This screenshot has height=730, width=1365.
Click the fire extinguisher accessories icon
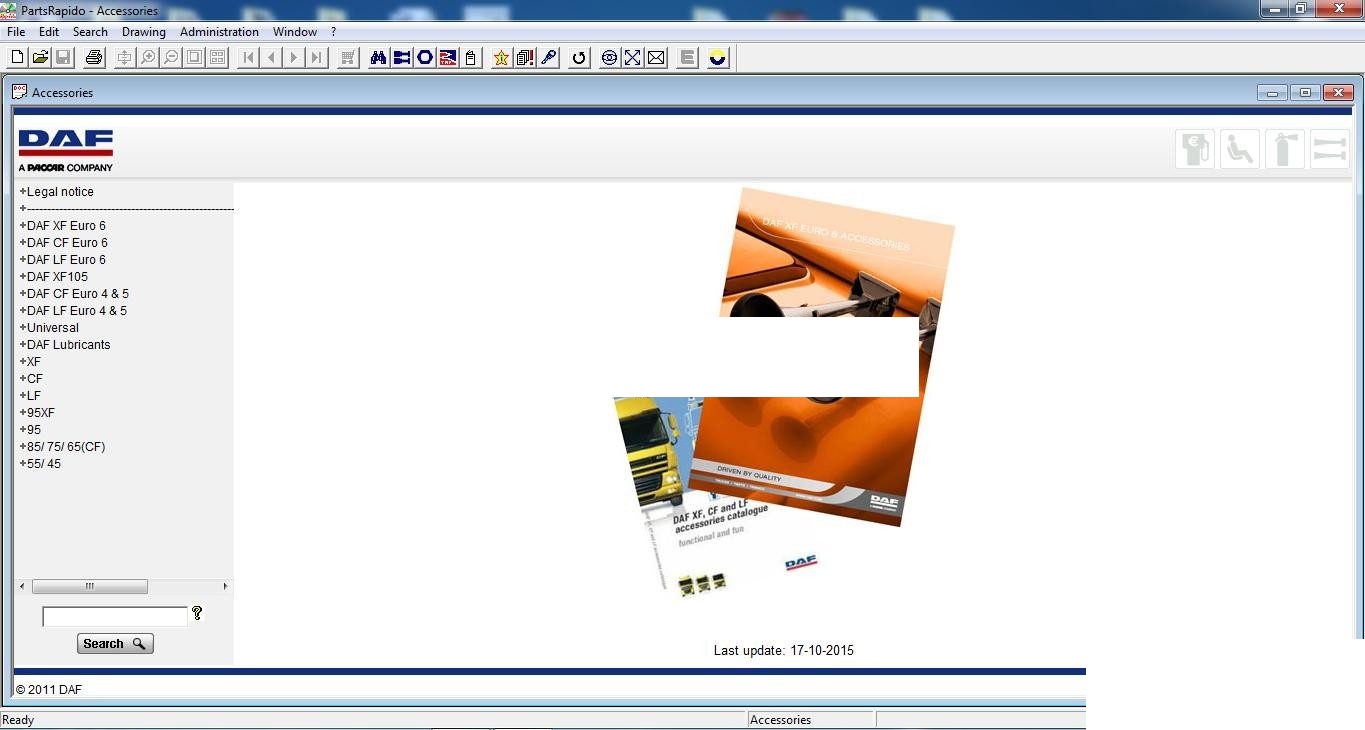point(1285,150)
